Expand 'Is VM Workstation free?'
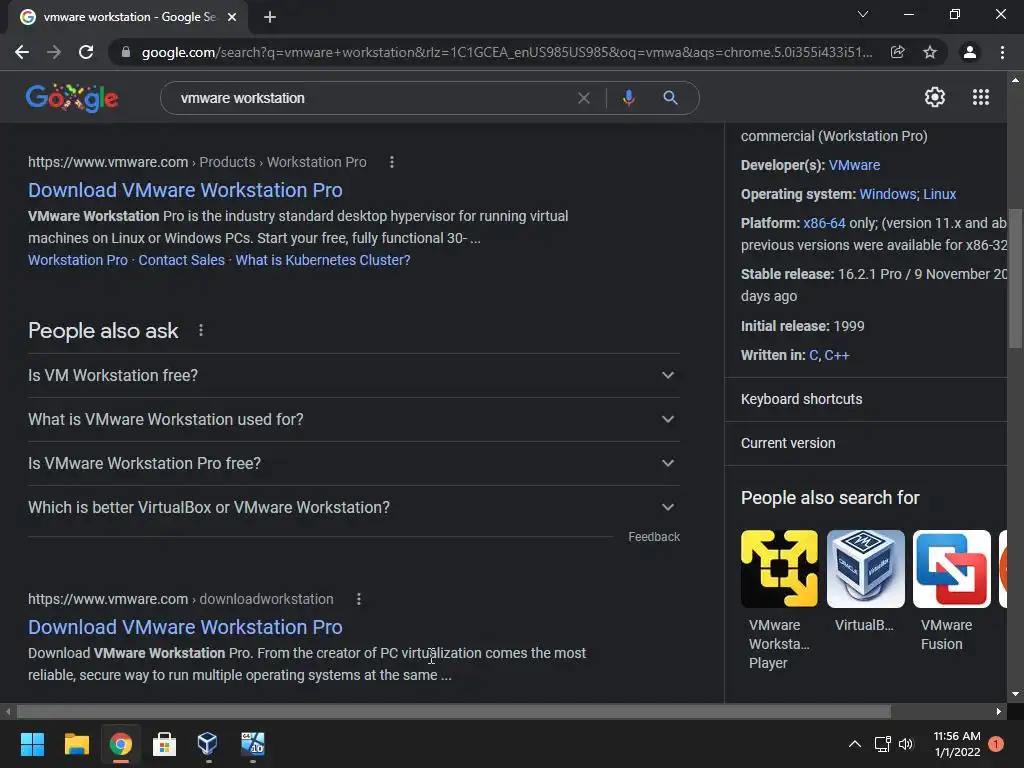The height and width of the screenshot is (768, 1024). pyautogui.click(x=354, y=376)
